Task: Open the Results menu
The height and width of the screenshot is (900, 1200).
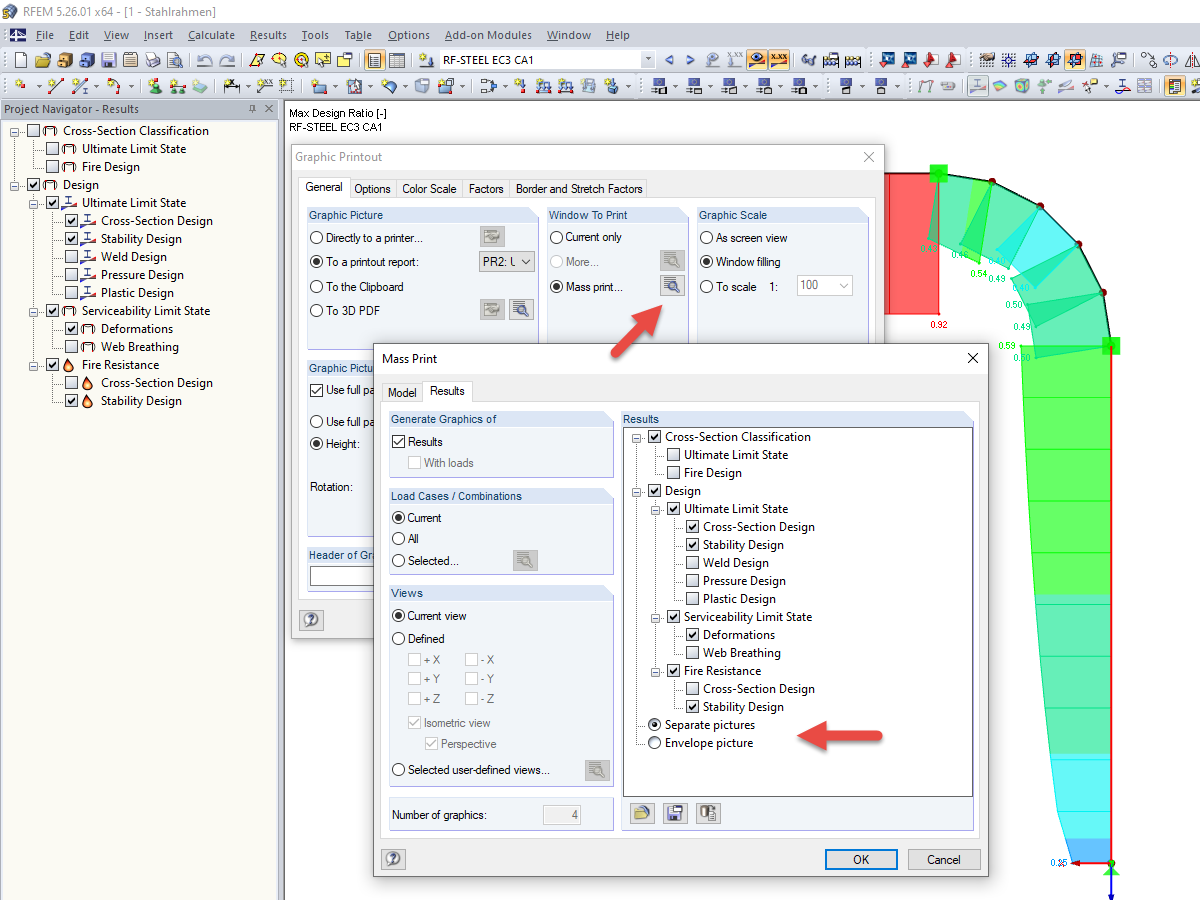Action: [x=268, y=35]
